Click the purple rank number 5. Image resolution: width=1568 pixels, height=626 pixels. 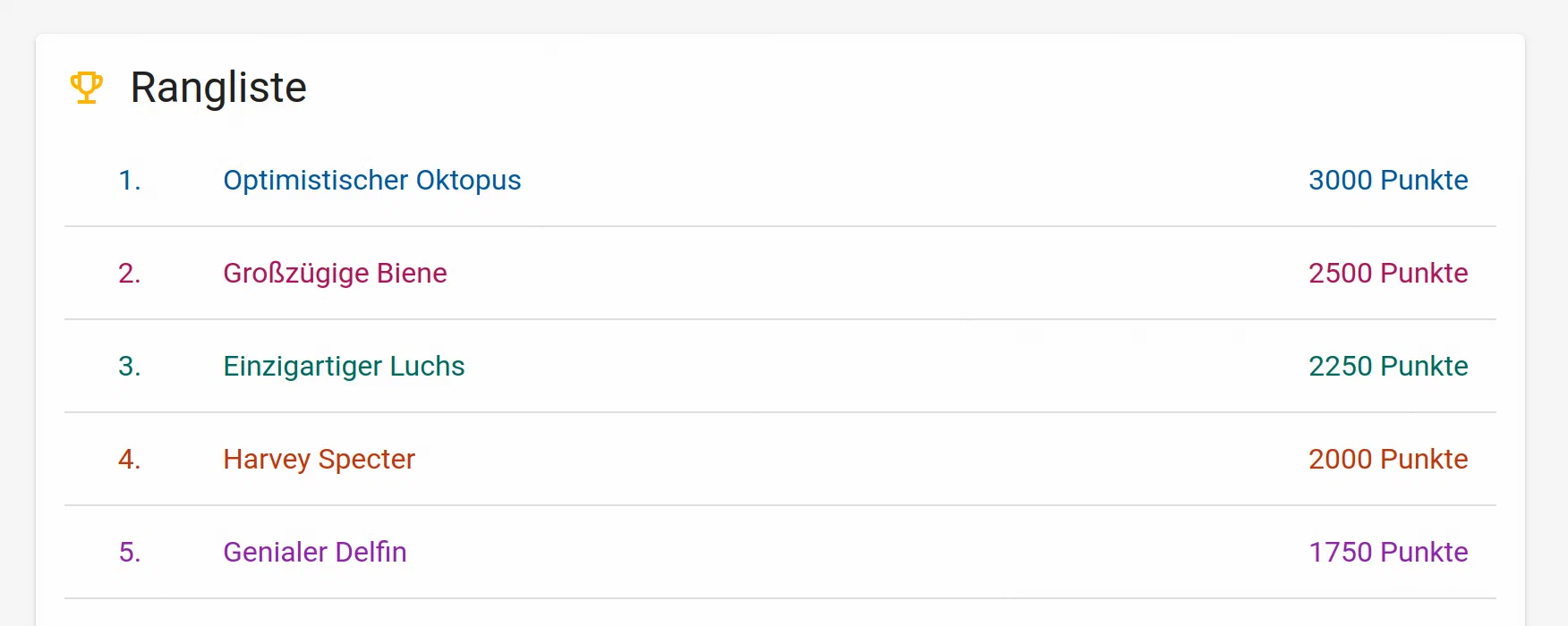[130, 553]
